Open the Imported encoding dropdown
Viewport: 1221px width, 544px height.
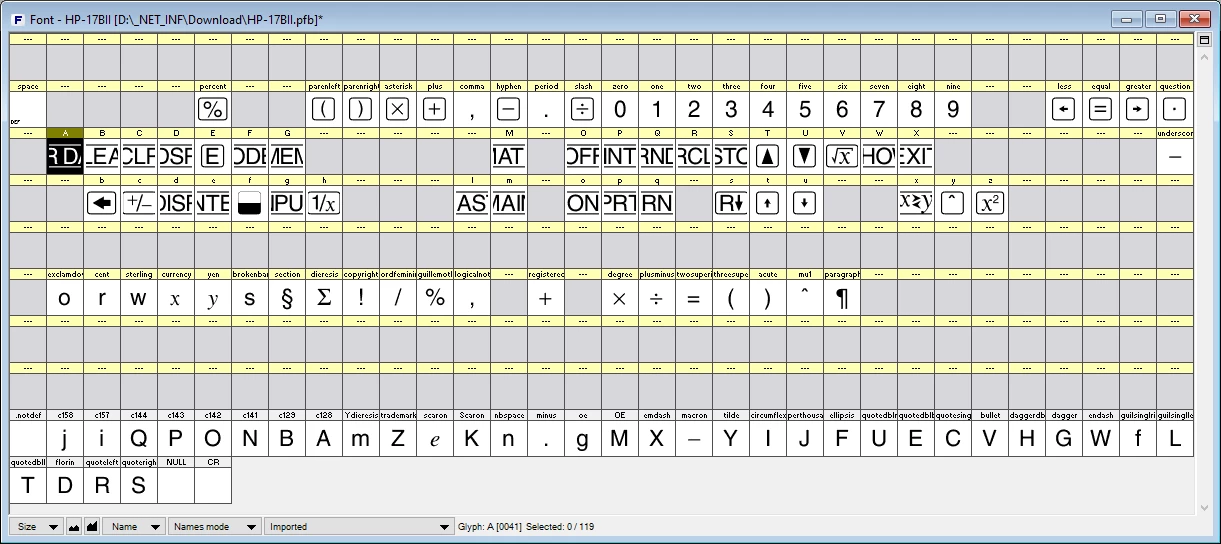click(x=359, y=526)
